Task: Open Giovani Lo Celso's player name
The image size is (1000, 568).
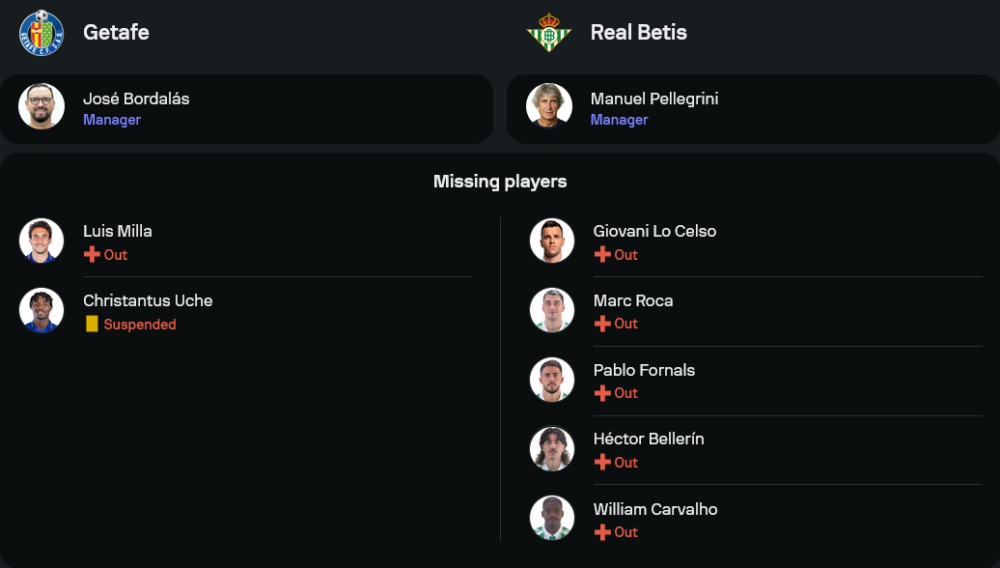Action: click(x=655, y=231)
